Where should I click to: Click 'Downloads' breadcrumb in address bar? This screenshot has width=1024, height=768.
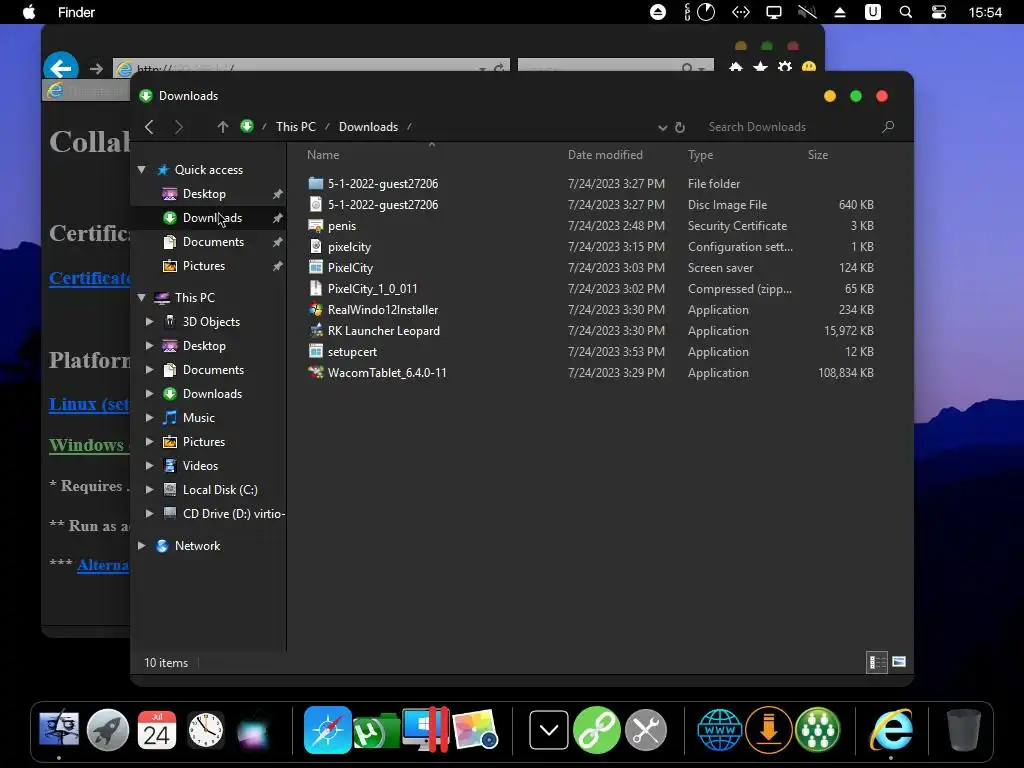click(368, 127)
